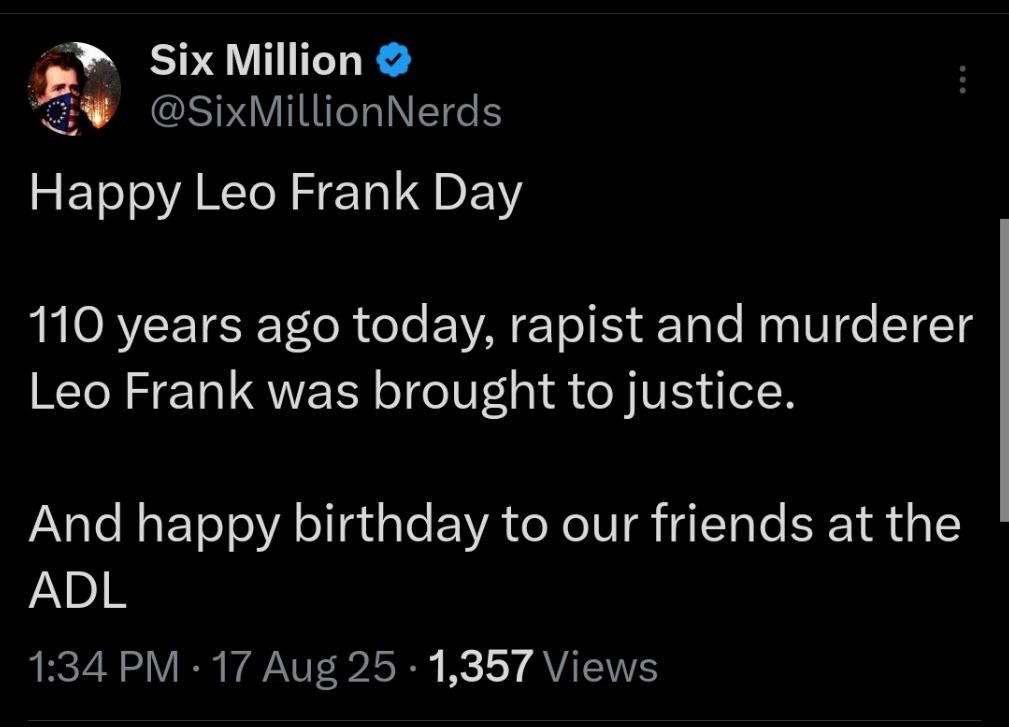Click the line ending with "to justice."
Viewport: 1009px width, 727px height.
pyautogui.click(x=412, y=392)
